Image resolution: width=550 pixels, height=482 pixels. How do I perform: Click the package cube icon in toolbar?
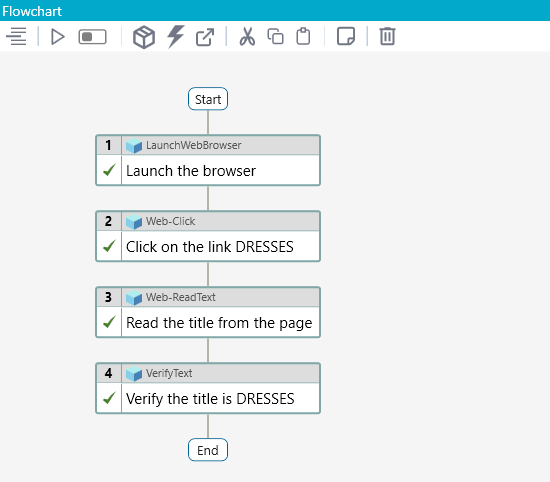[x=144, y=37]
